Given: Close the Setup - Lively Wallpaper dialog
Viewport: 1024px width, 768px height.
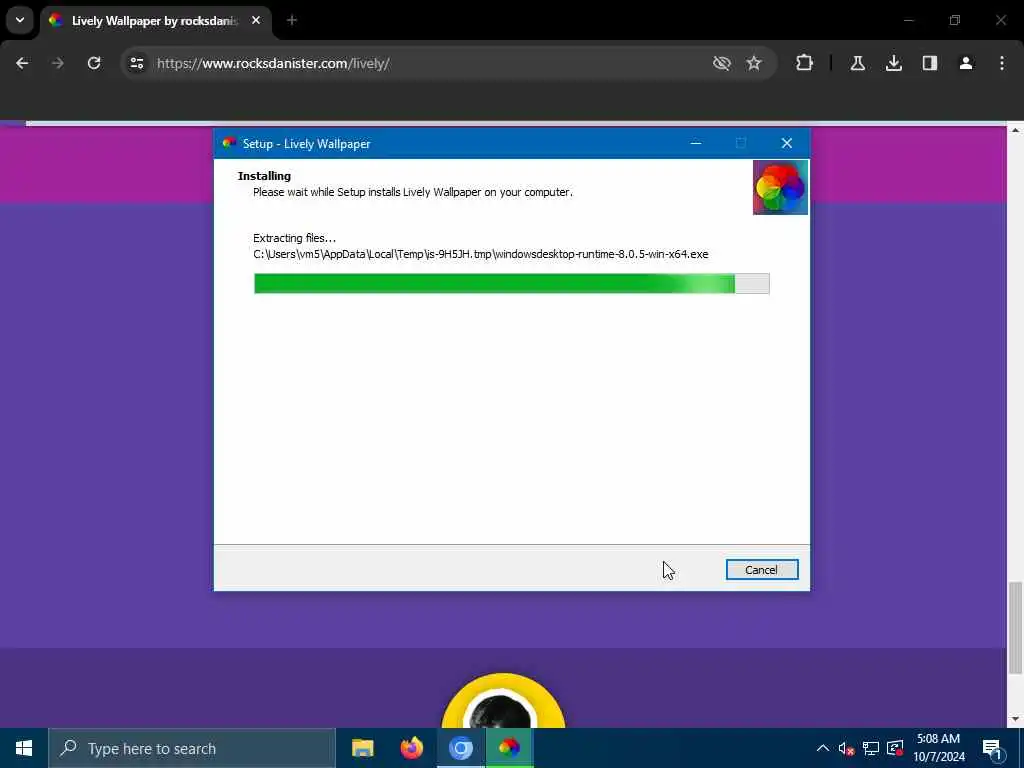Looking at the screenshot, I should tap(786, 143).
